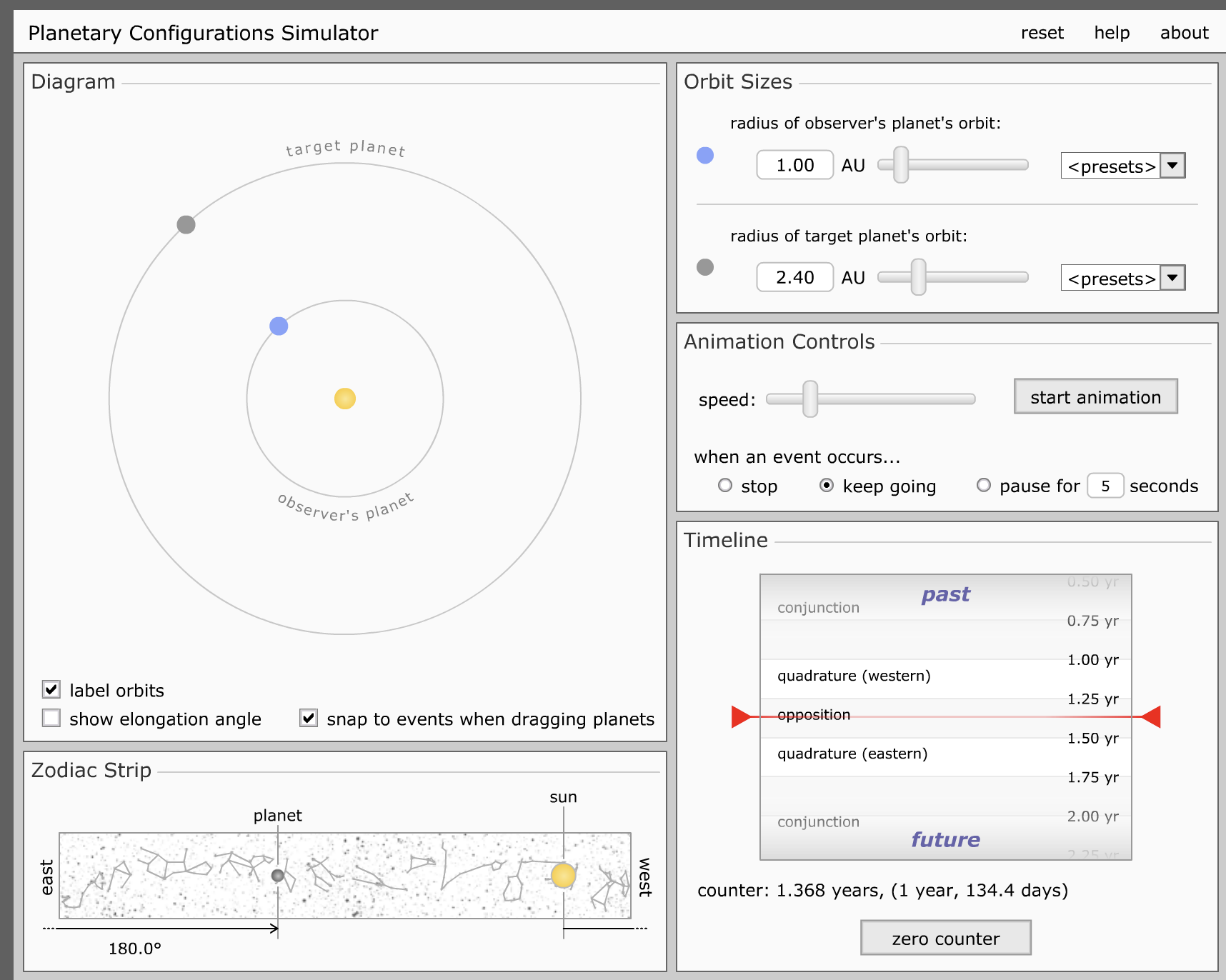1226x980 pixels.
Task: Open observer's planet presets dropdown
Action: [x=1123, y=166]
